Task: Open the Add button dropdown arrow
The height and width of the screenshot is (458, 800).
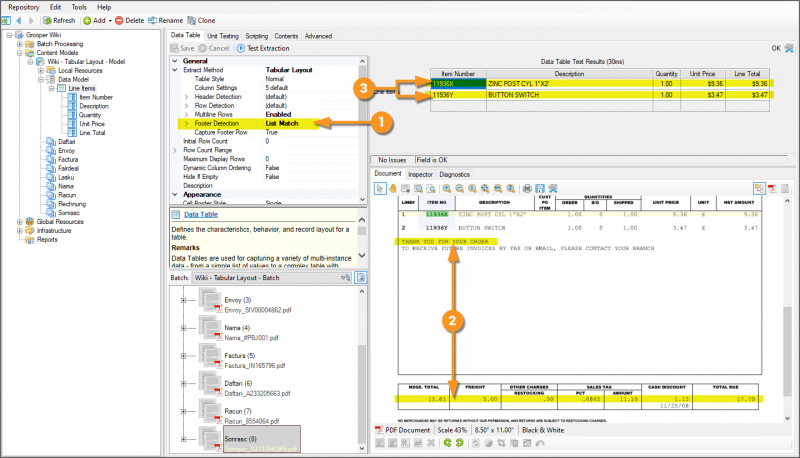Action: (110, 20)
